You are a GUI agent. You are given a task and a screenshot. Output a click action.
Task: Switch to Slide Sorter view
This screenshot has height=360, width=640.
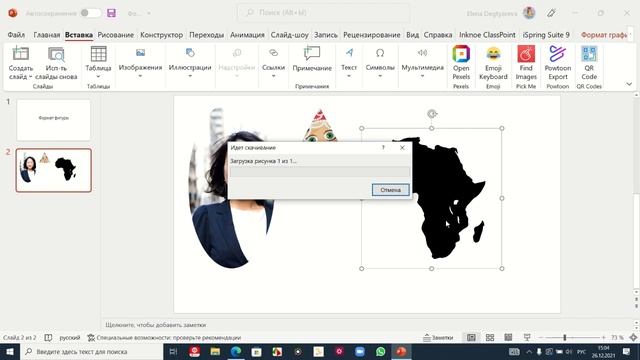click(490, 338)
